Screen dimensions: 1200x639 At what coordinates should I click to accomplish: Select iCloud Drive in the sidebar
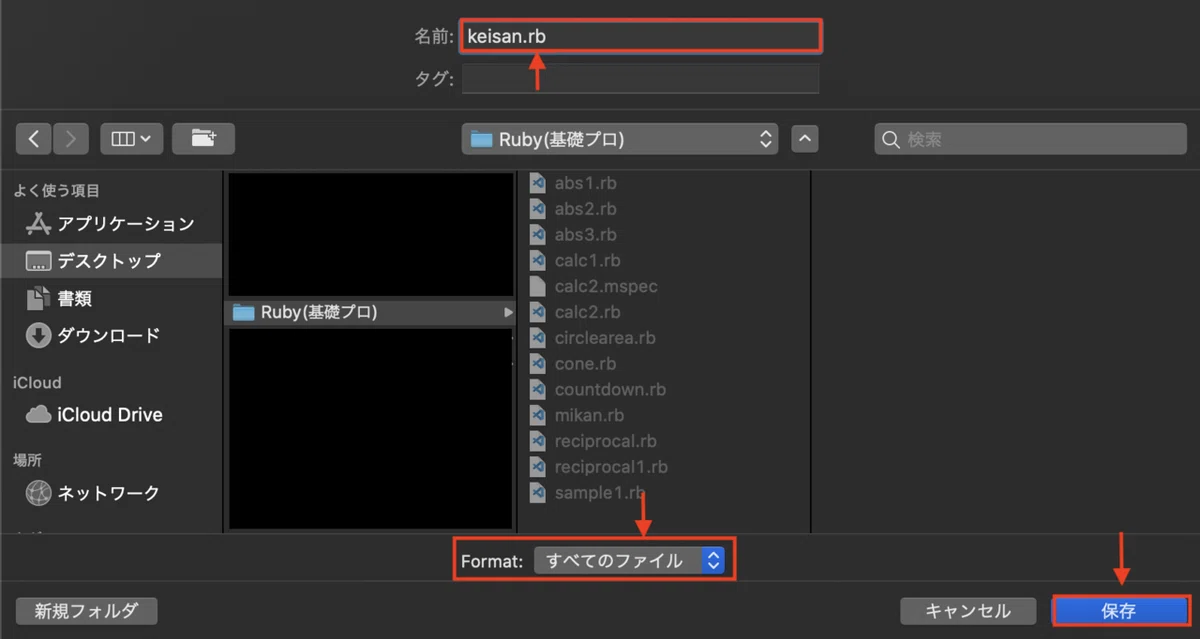(110, 414)
